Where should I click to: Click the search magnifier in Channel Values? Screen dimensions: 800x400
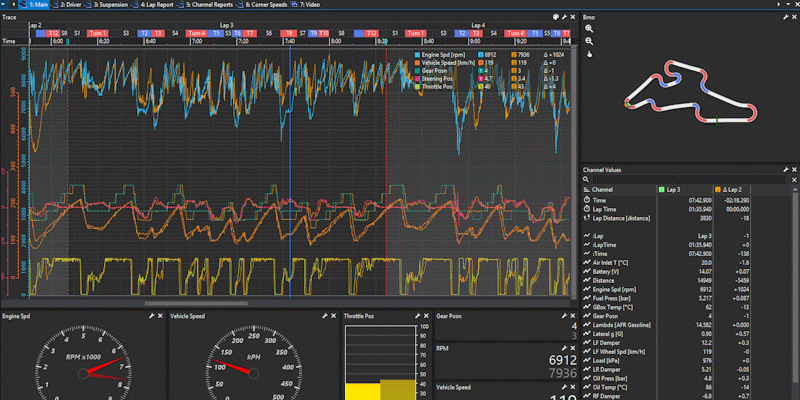click(x=587, y=180)
